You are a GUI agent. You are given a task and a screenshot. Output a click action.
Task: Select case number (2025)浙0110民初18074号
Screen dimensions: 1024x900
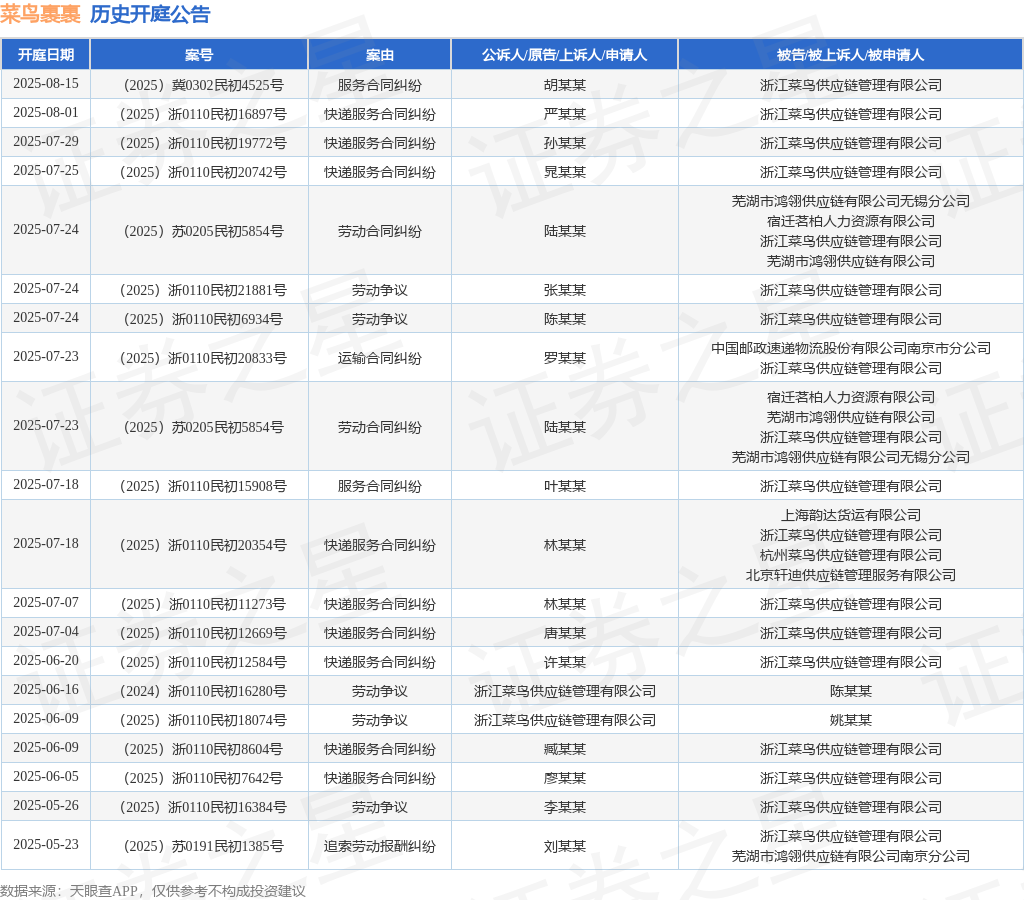(x=203, y=720)
